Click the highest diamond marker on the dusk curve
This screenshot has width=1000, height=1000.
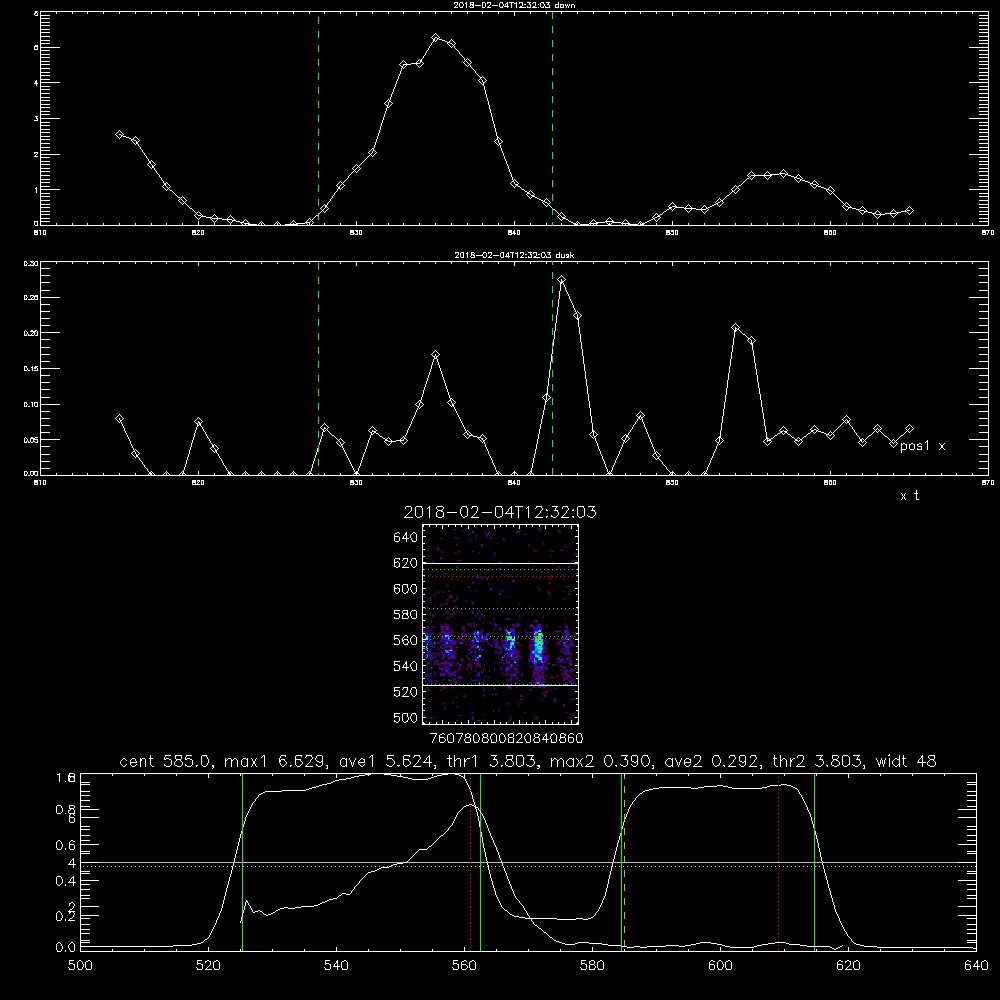click(561, 280)
